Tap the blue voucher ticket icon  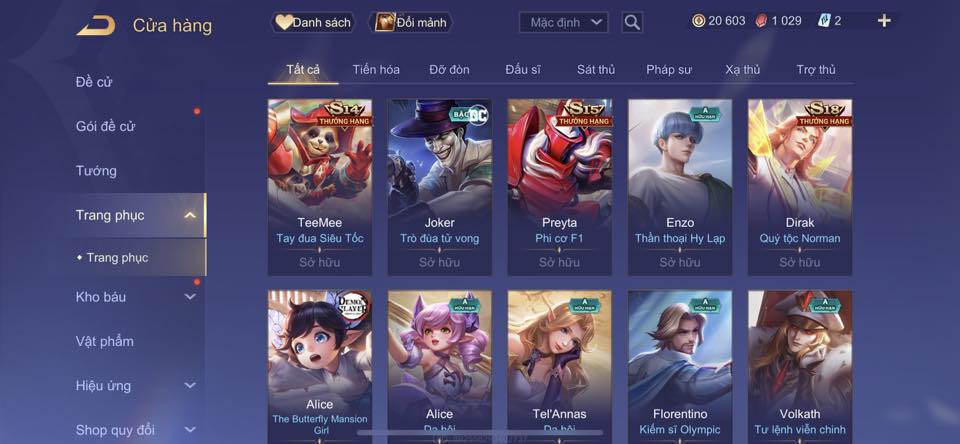click(823, 21)
